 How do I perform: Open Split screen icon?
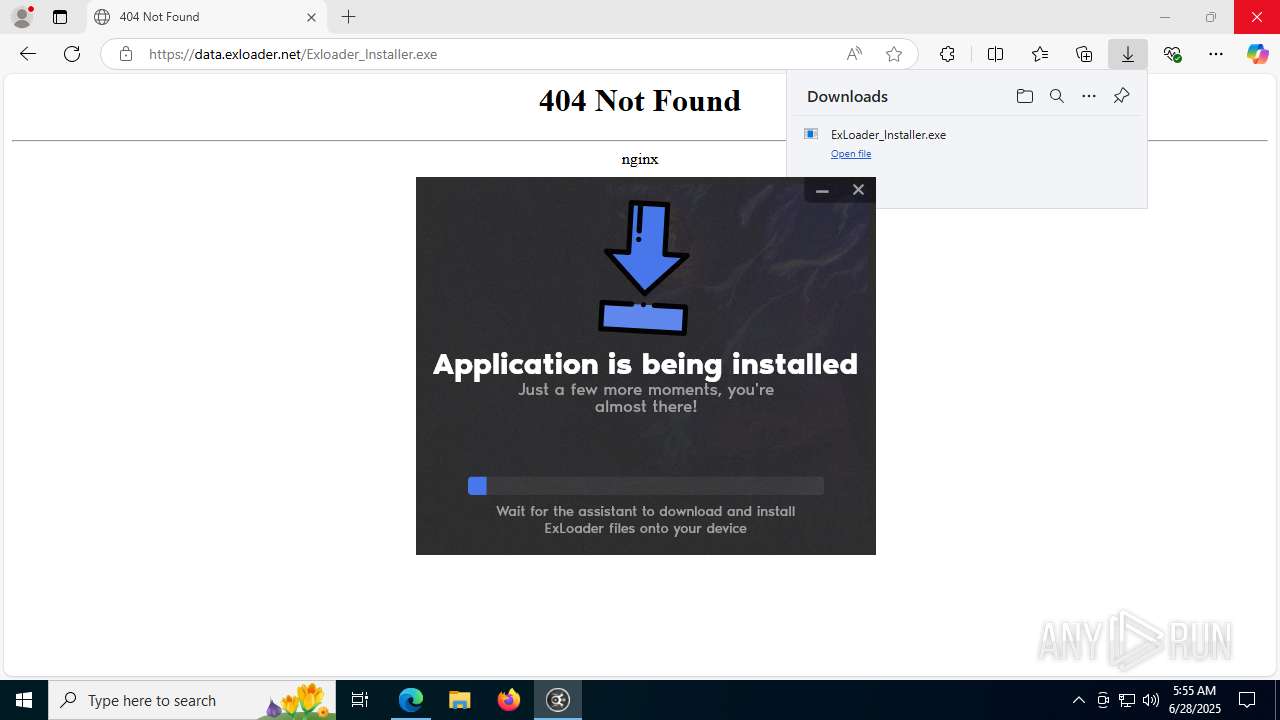(995, 54)
